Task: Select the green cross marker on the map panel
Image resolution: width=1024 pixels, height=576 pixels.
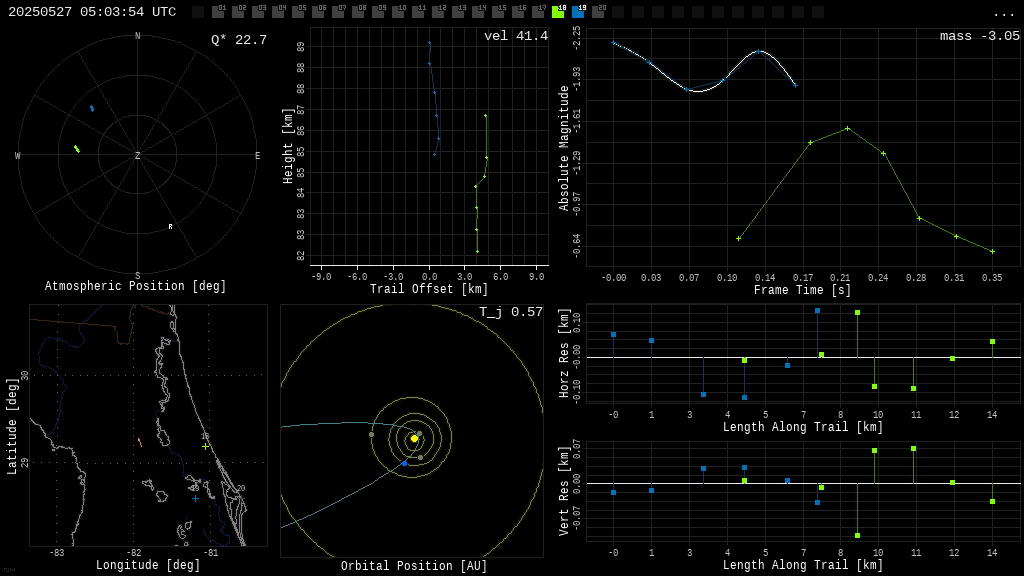Action: (205, 446)
